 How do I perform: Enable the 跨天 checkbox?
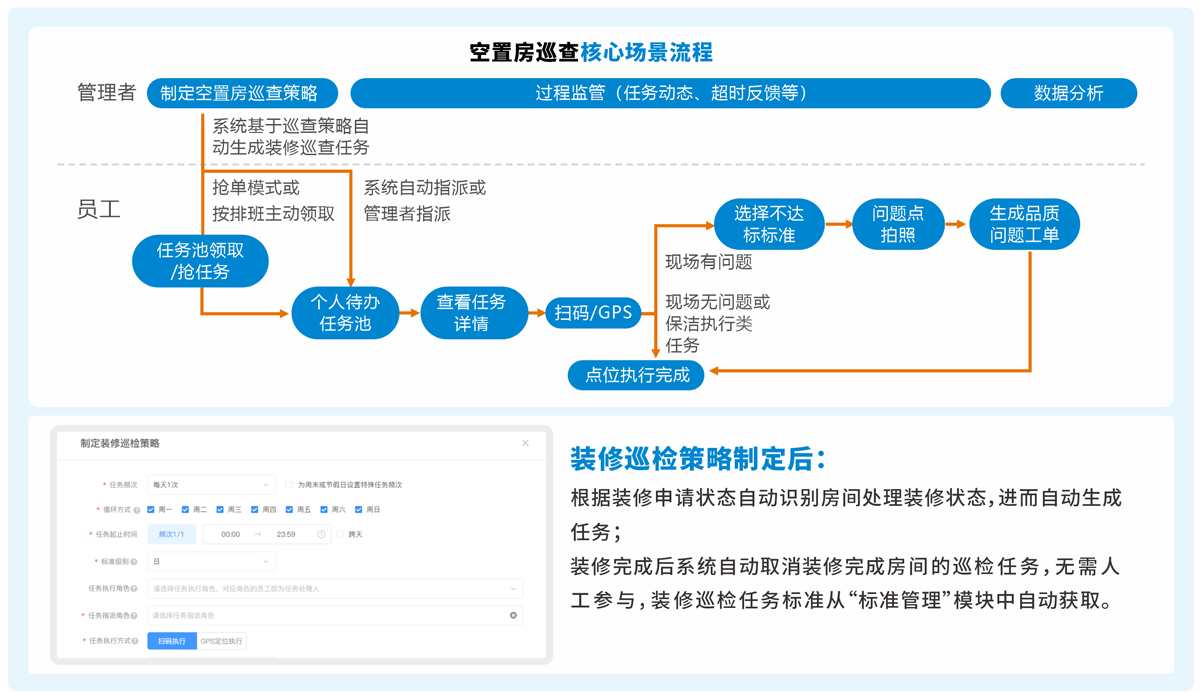pyautogui.click(x=340, y=535)
